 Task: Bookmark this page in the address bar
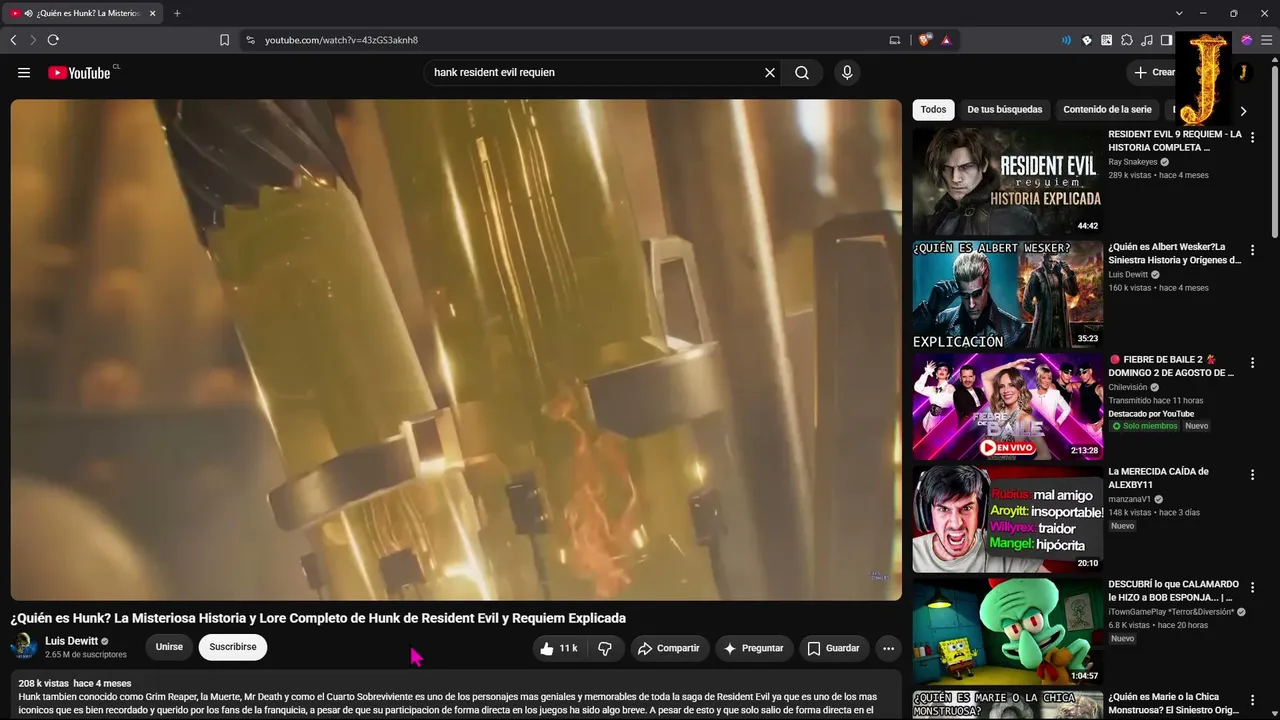(x=224, y=40)
